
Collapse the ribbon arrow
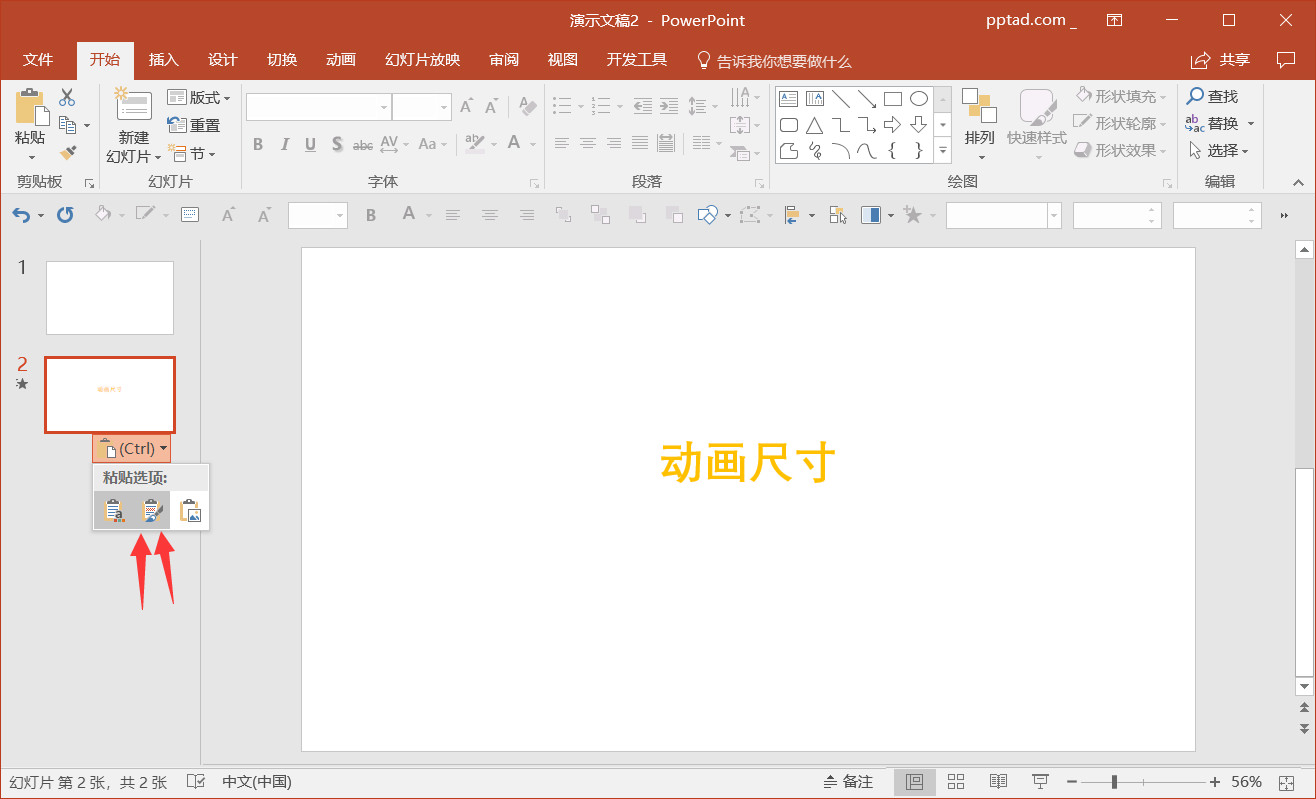1298,182
